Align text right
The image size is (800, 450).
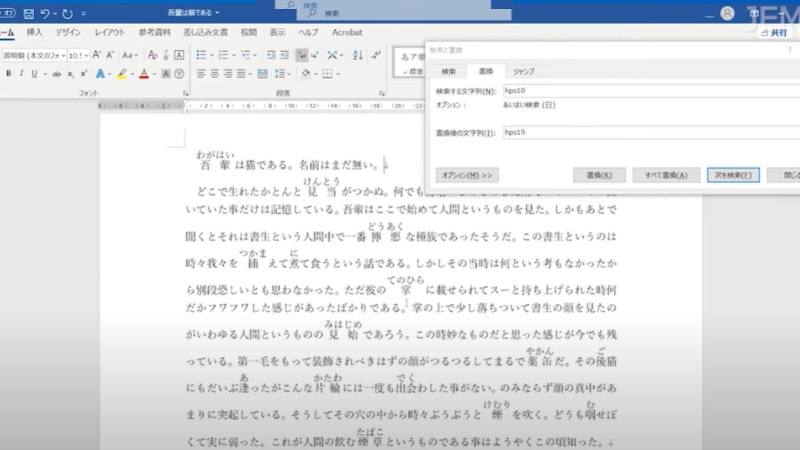pyautogui.click(x=228, y=74)
